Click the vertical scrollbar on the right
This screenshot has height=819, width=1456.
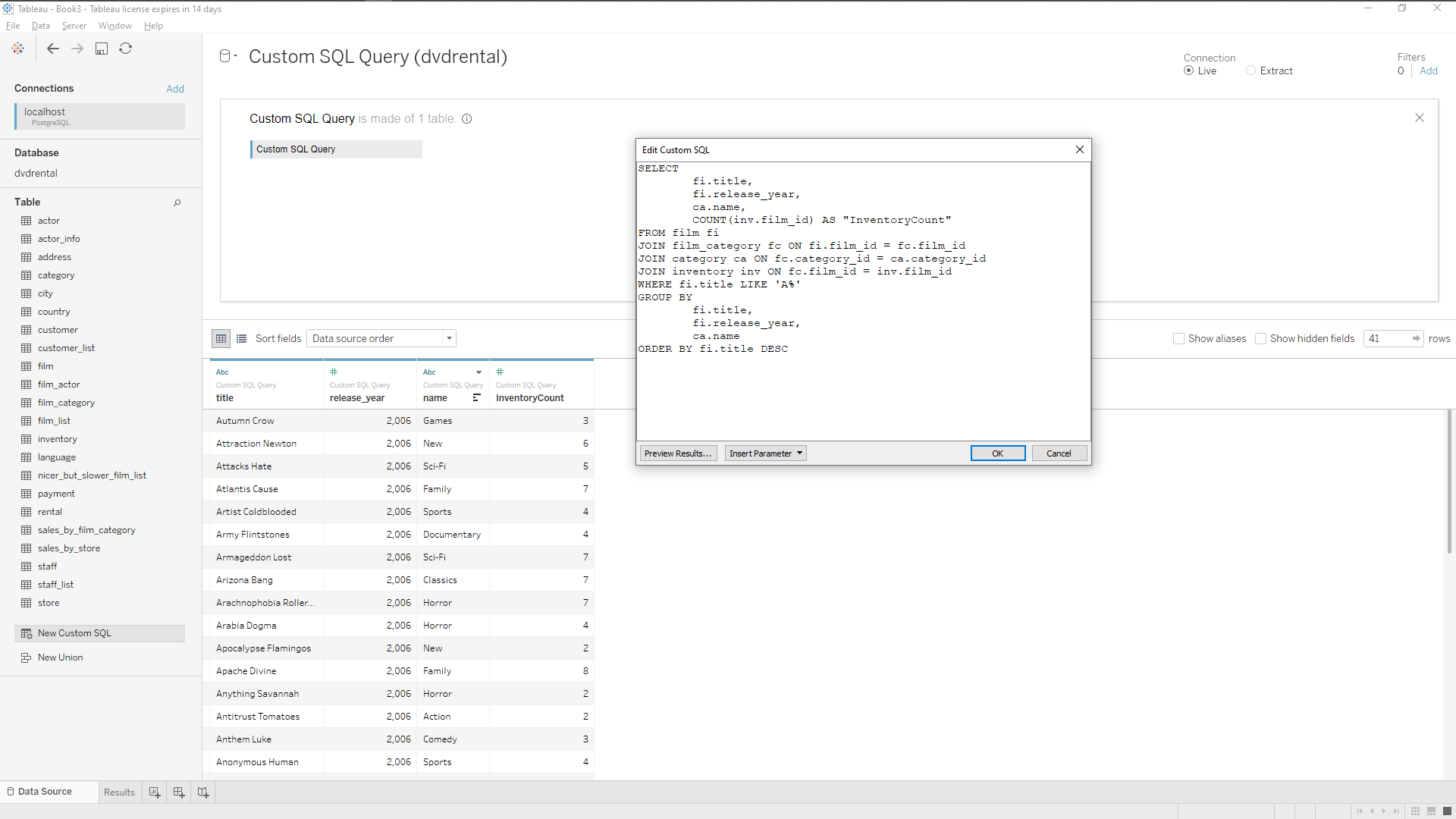[x=1449, y=482]
